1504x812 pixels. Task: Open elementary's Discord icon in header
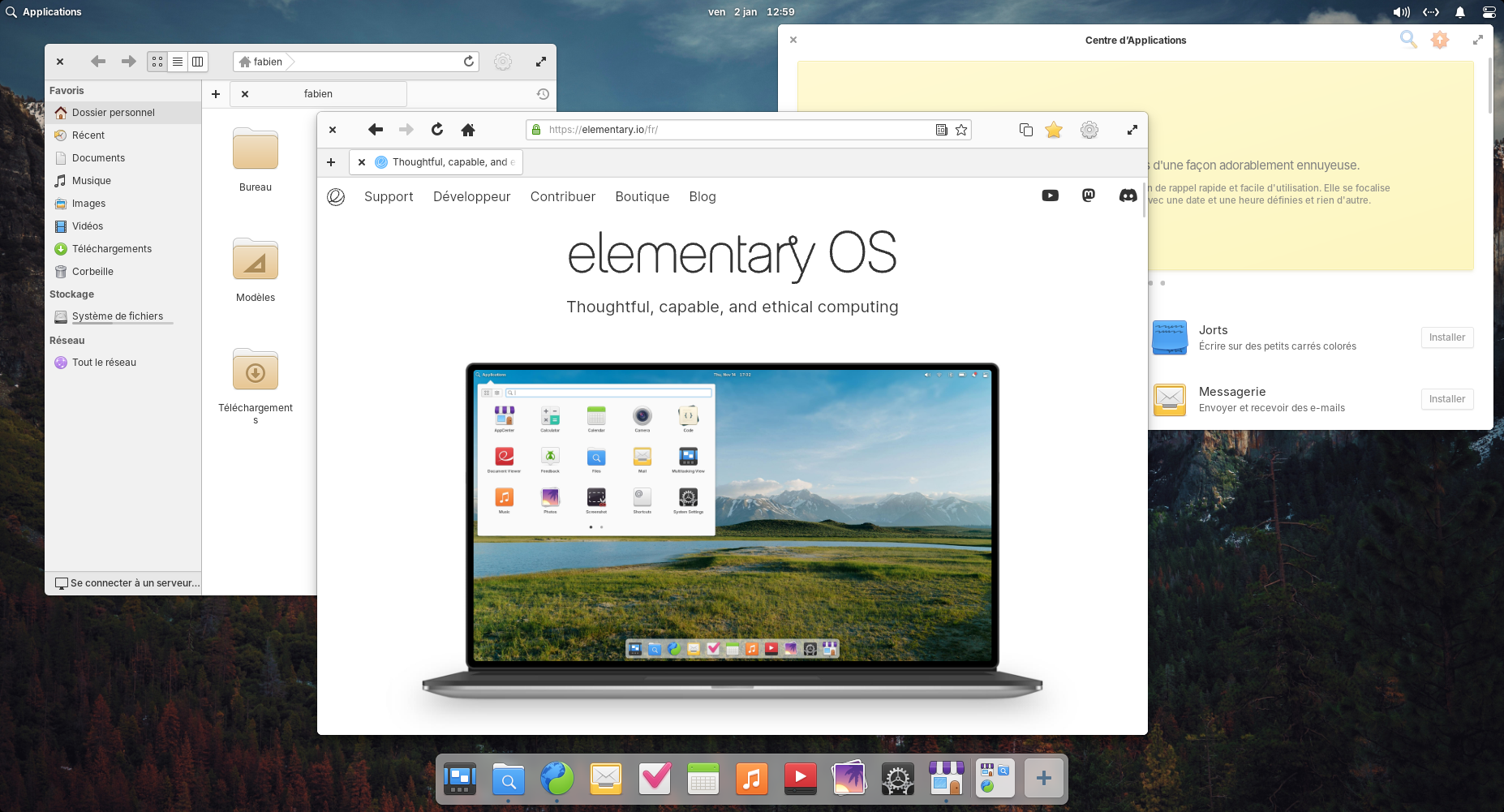pos(1128,195)
